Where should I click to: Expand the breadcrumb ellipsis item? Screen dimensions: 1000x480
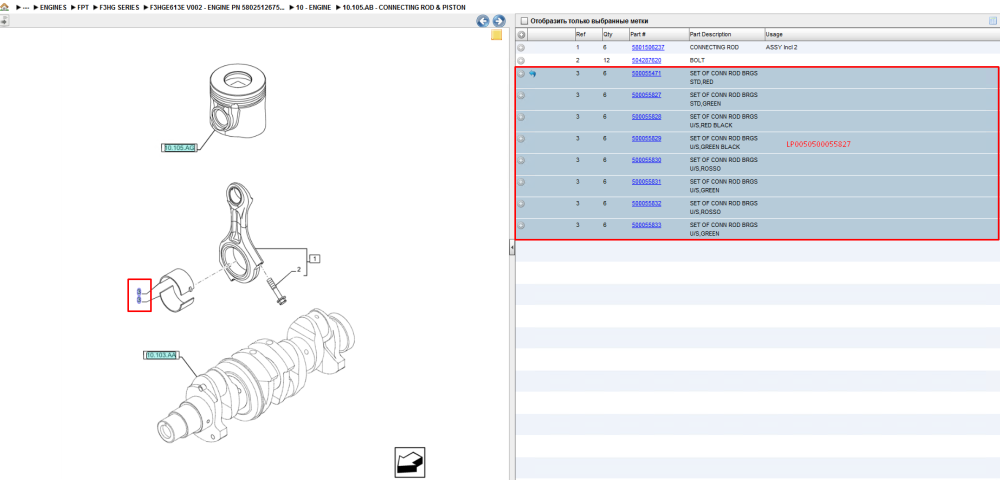26,7
